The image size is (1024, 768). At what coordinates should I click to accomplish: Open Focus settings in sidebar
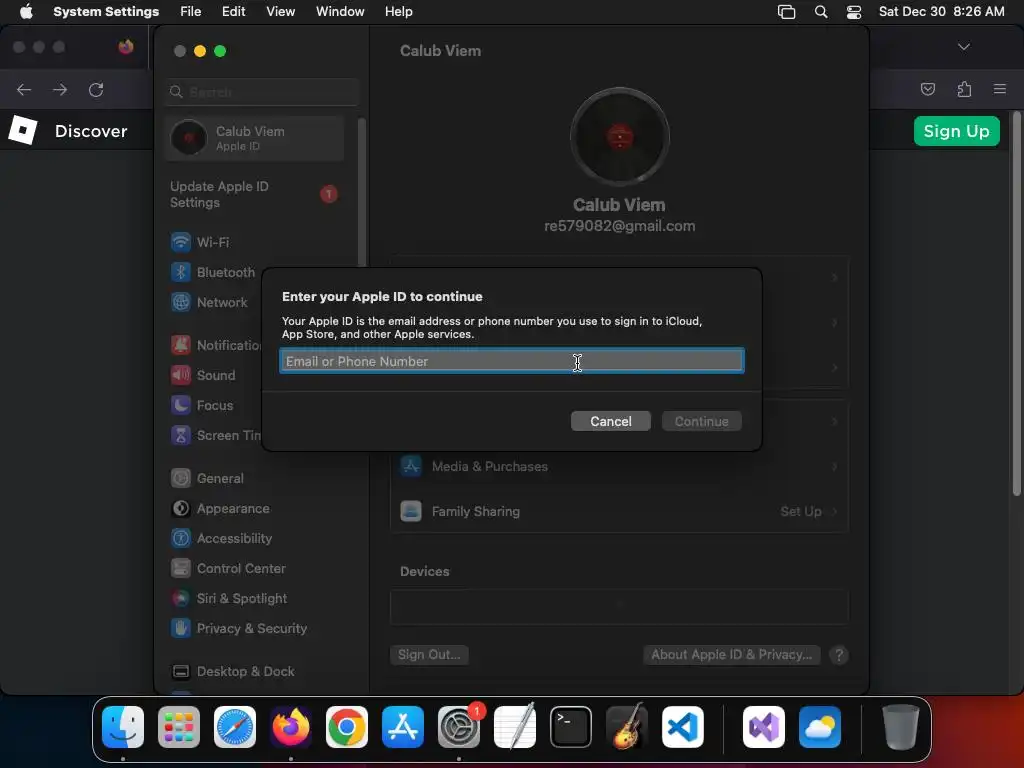point(215,406)
